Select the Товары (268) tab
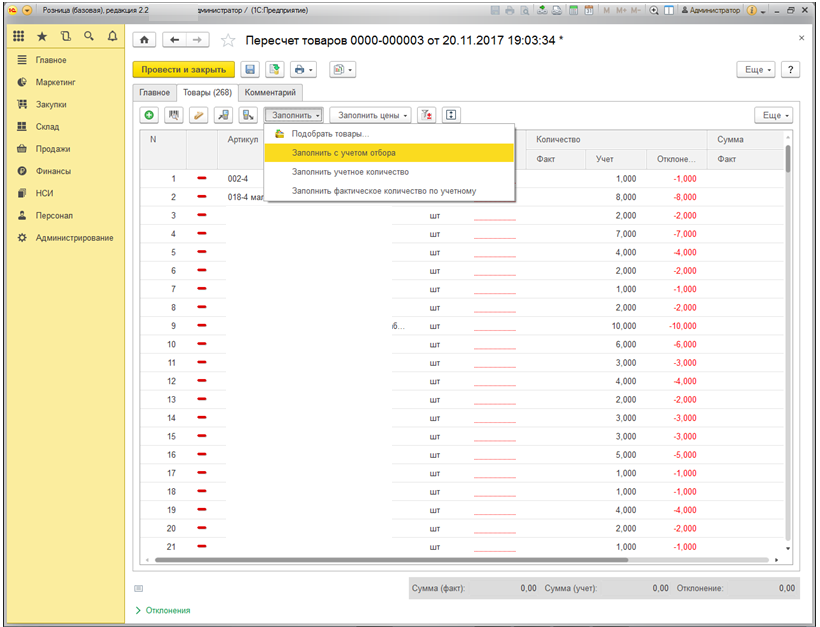The image size is (820, 627). tap(207, 93)
